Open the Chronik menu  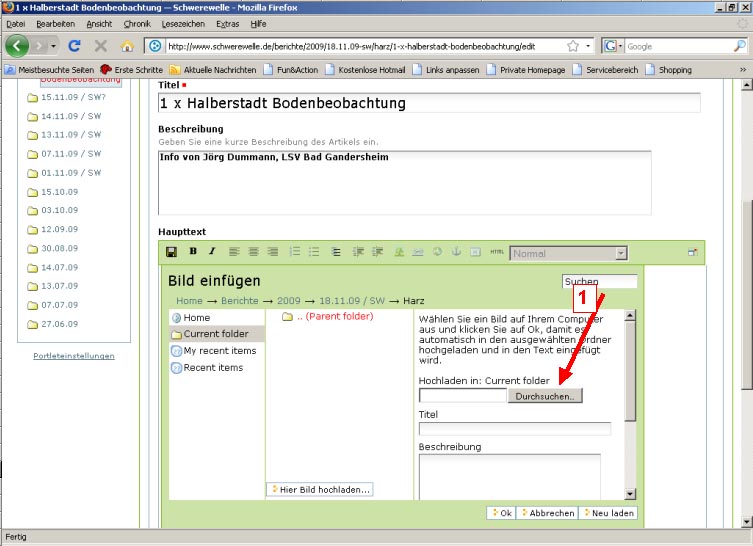coord(137,23)
